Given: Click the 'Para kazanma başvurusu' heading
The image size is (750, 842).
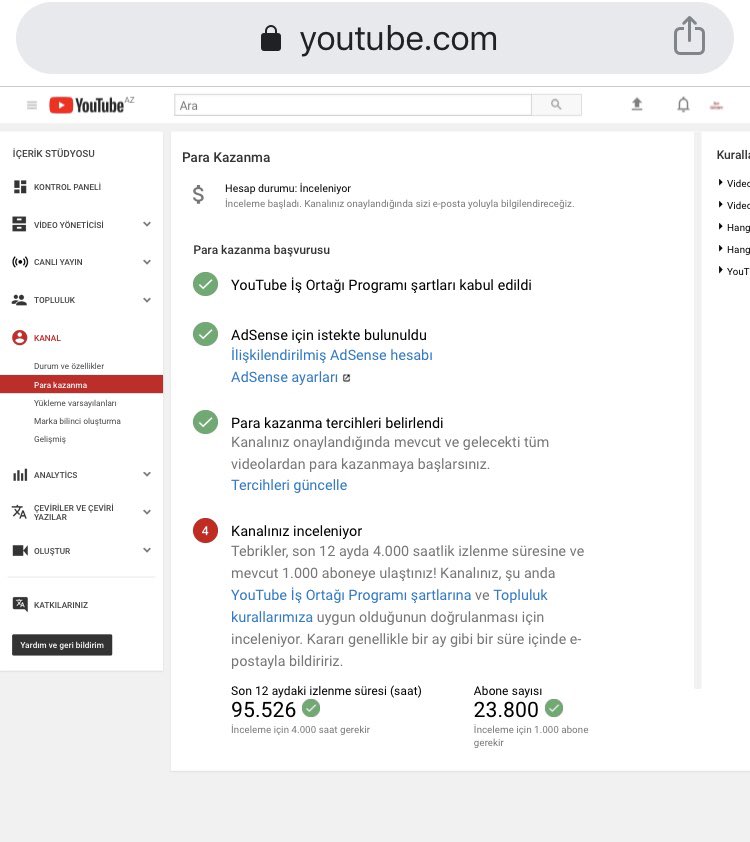Looking at the screenshot, I should [261, 250].
